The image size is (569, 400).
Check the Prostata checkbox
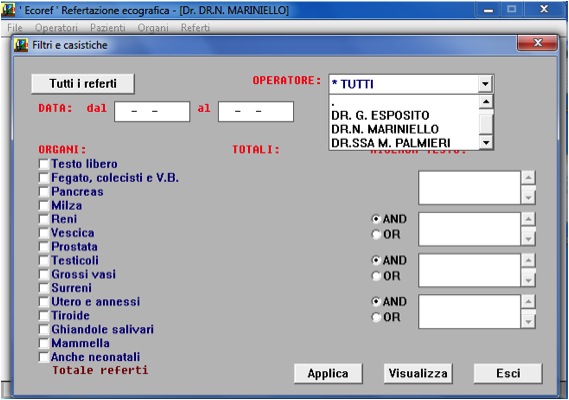tap(44, 247)
